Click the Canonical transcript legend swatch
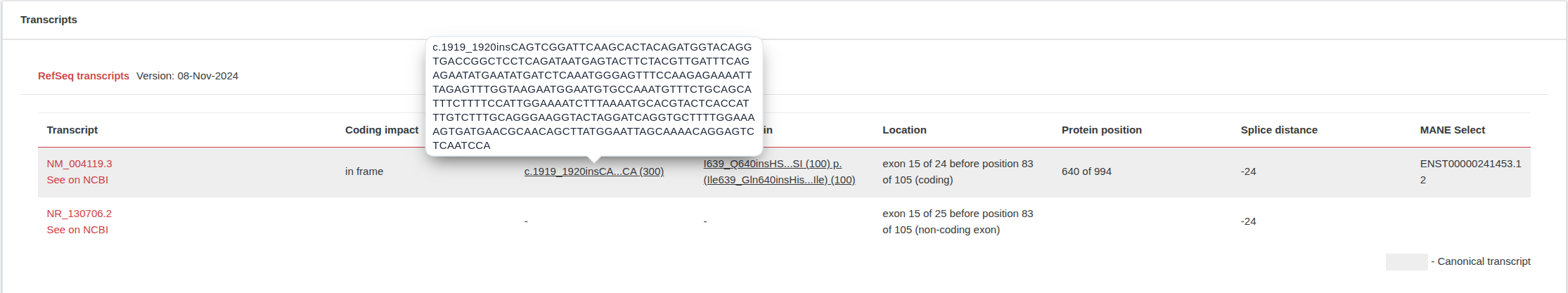The height and width of the screenshot is (293, 1568). coord(1406,261)
